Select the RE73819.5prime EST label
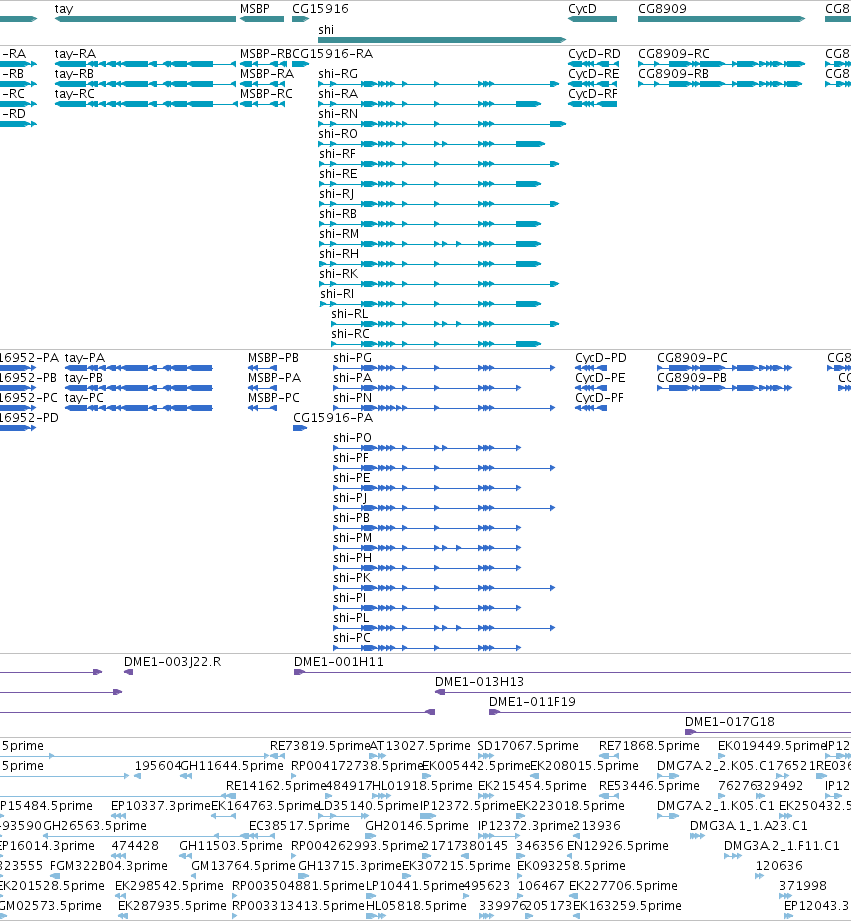Viewport: 851px width, 921px height. (x=319, y=746)
